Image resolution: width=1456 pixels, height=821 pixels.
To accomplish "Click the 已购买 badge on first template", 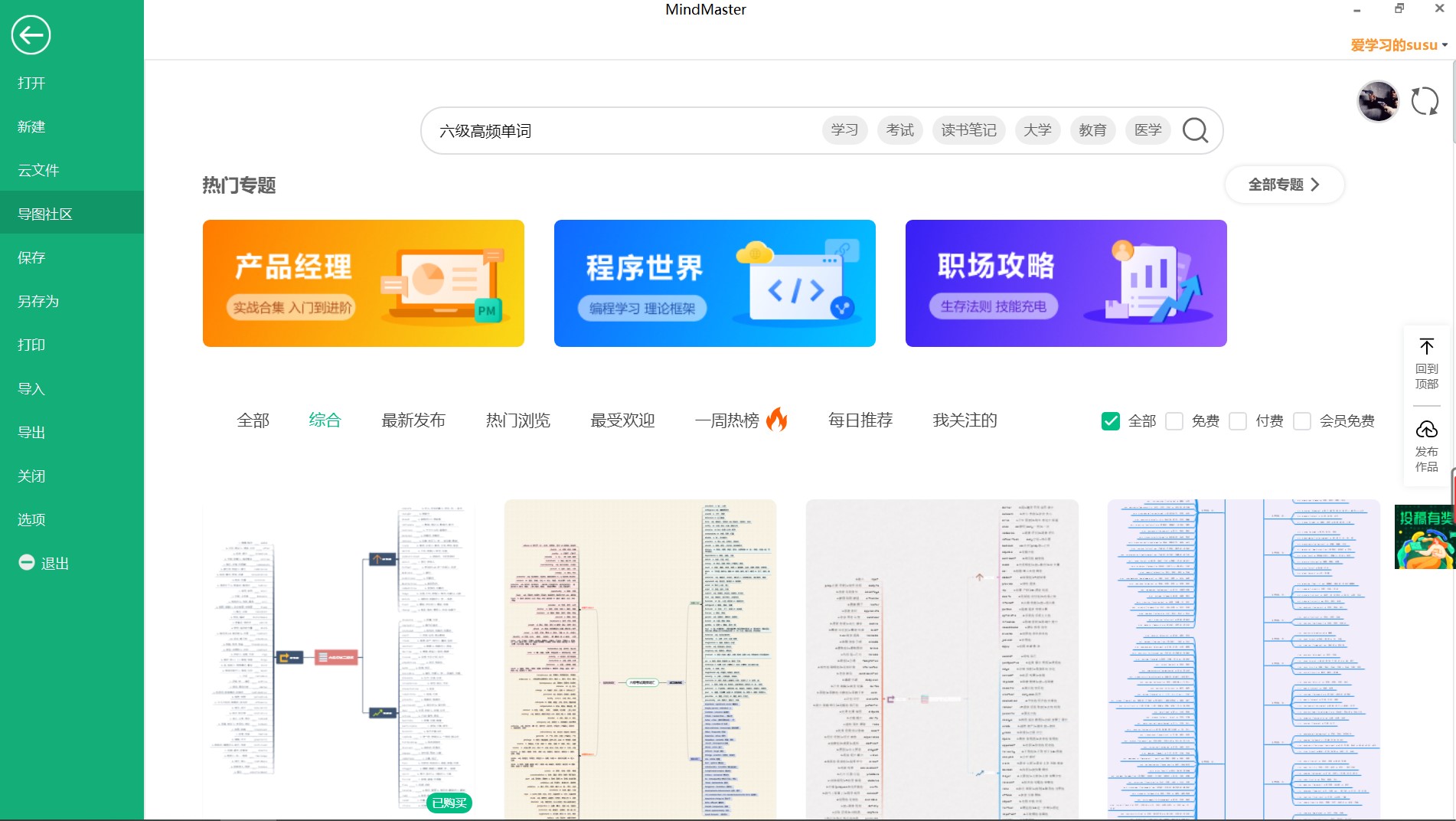I will [x=449, y=803].
